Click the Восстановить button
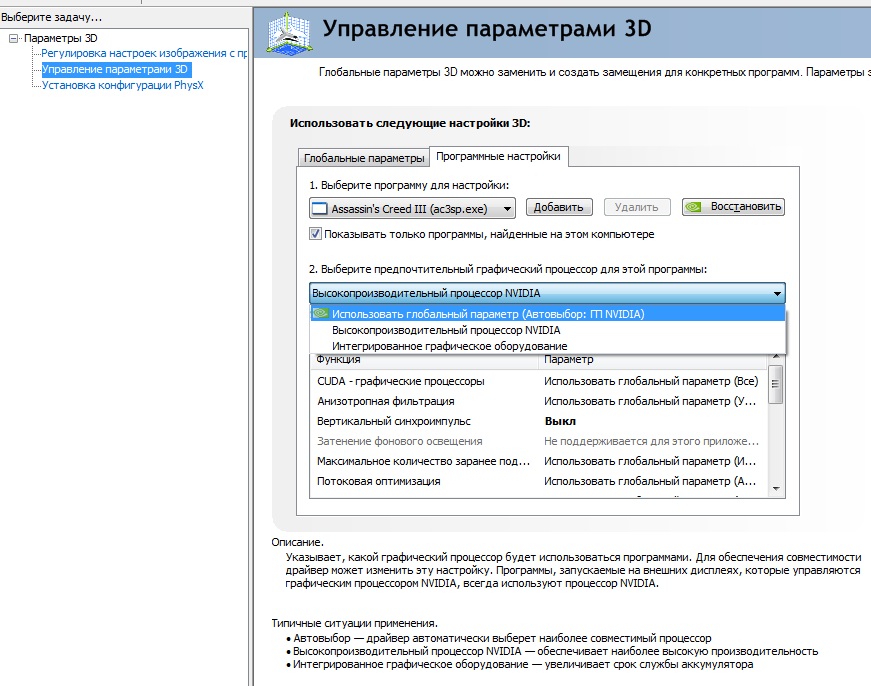Viewport: 871px width, 686px height. pyautogui.click(x=733, y=207)
